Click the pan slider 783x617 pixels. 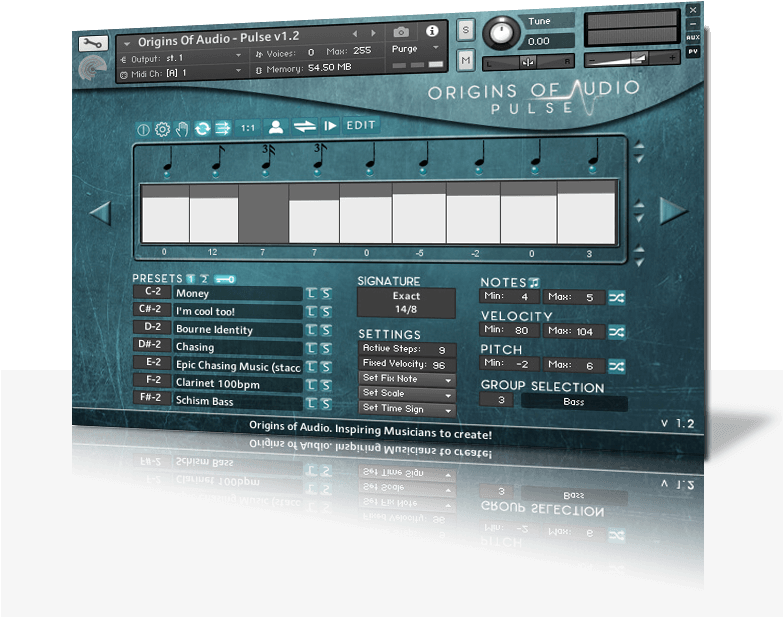coord(528,62)
